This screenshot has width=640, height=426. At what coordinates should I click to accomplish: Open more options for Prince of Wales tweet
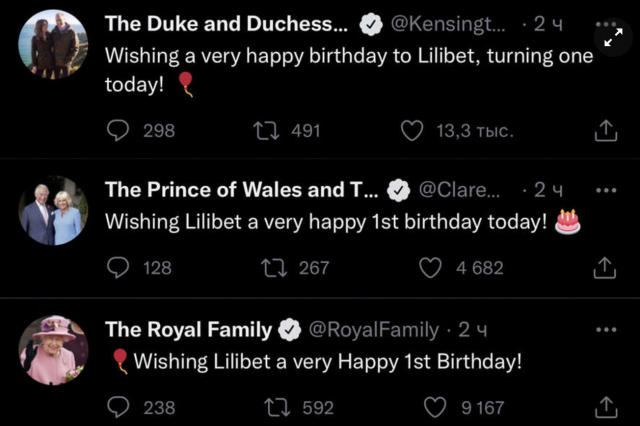606,190
